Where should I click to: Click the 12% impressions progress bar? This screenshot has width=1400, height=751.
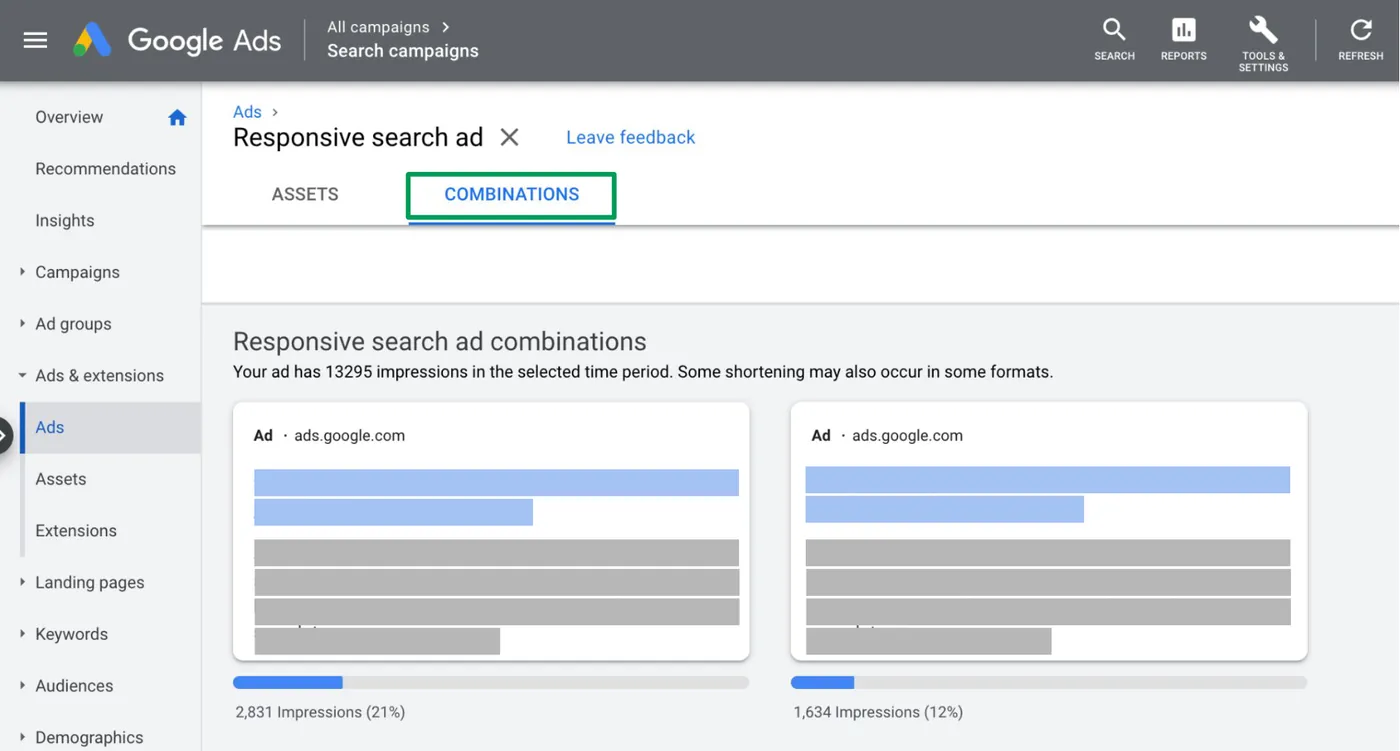pyautogui.click(x=1049, y=683)
